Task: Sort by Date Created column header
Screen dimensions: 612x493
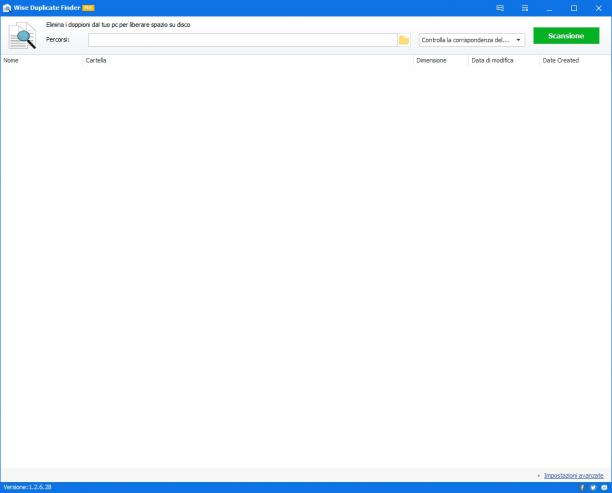Action: pos(560,61)
